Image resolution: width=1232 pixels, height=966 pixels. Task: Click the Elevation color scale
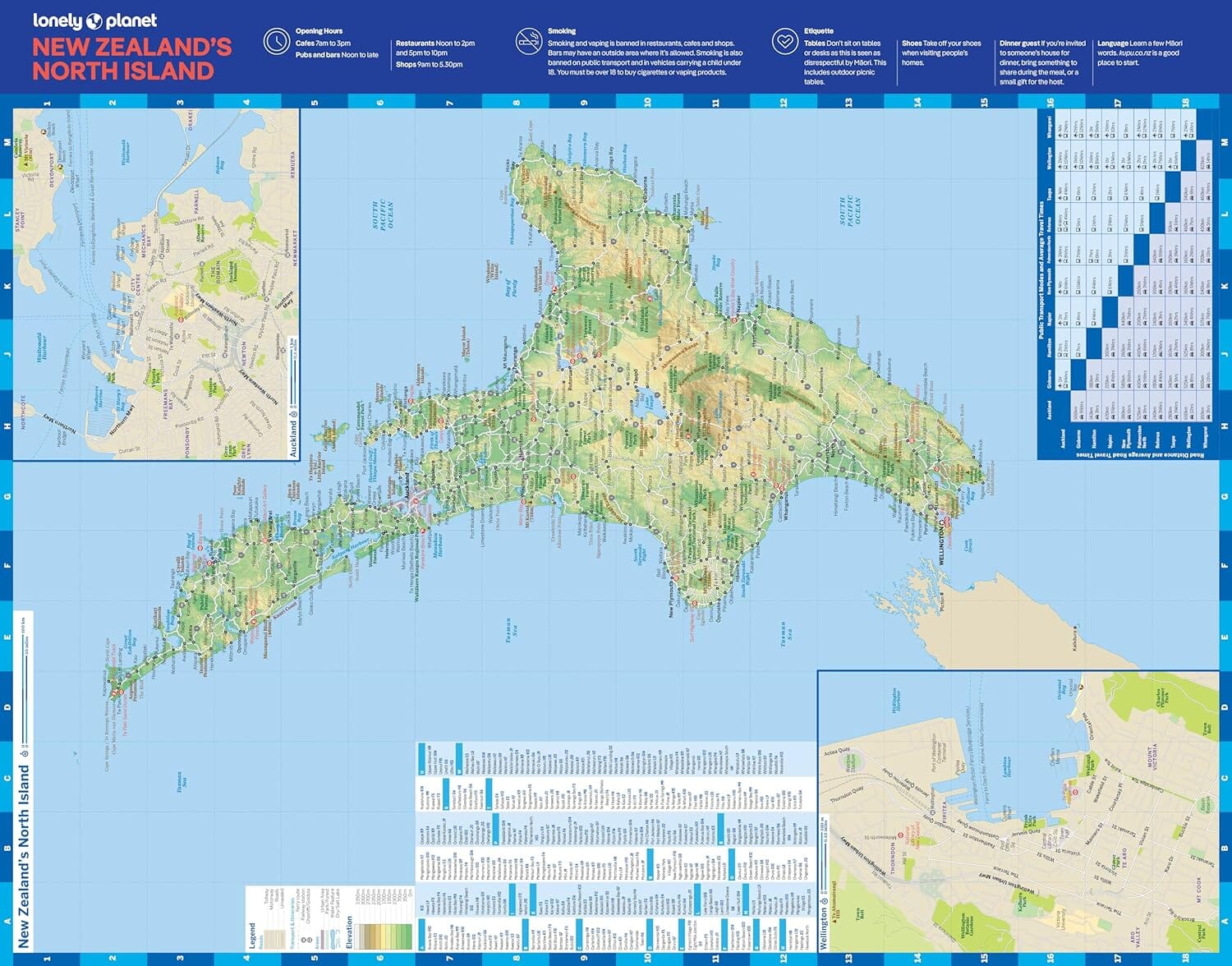click(382, 936)
